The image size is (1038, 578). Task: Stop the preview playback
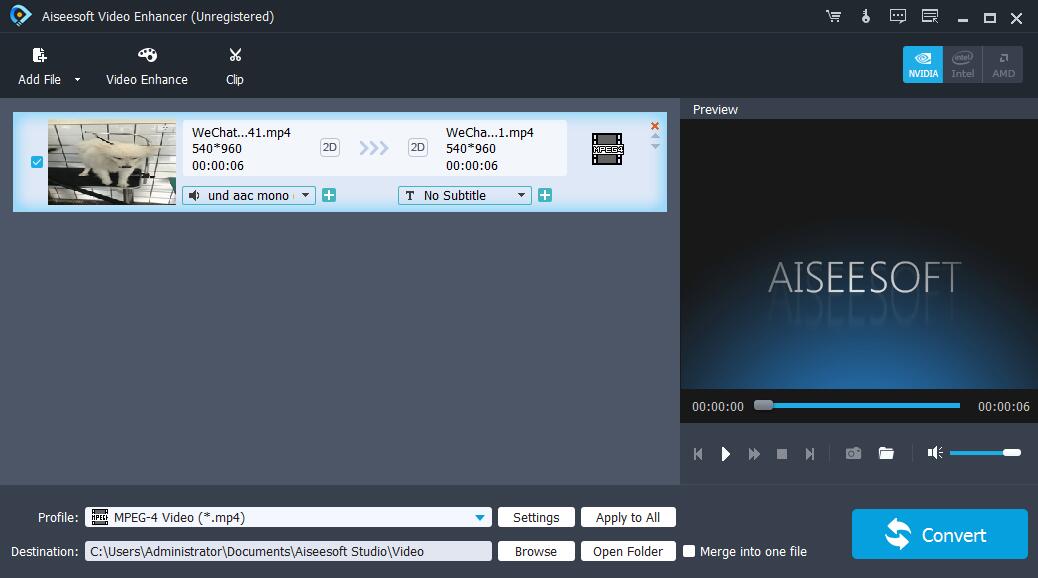(x=782, y=454)
